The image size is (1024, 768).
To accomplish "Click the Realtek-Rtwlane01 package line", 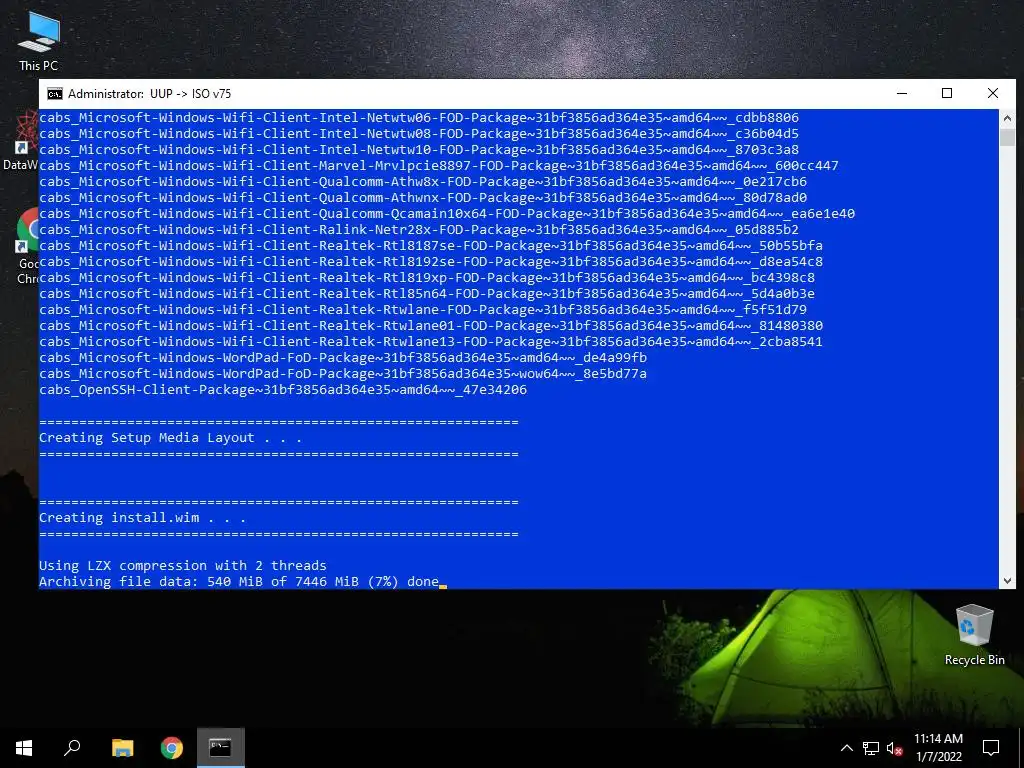I will pos(431,326).
